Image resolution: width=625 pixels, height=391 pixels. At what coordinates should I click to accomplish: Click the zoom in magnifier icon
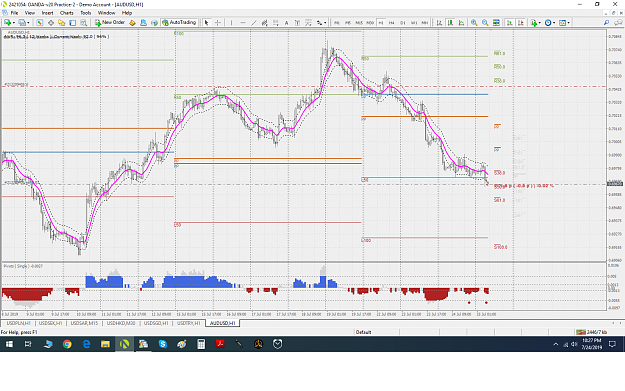pos(474,23)
